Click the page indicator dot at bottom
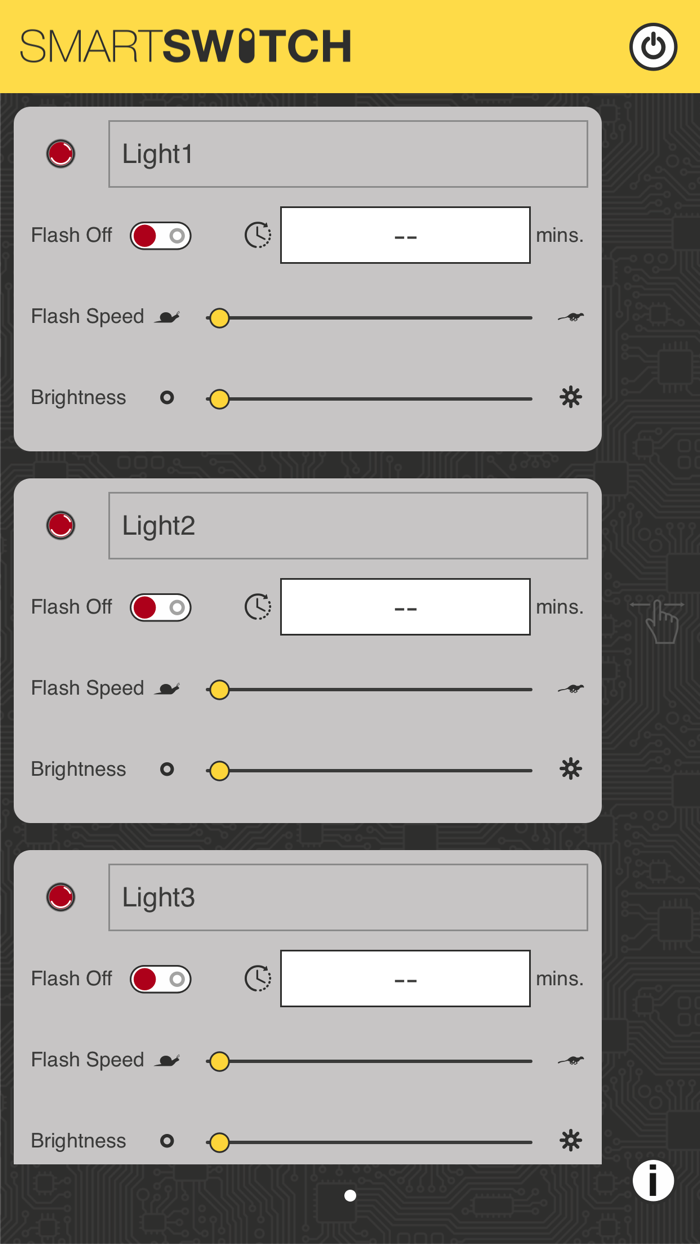Viewport: 700px width, 1244px height. (x=350, y=1194)
